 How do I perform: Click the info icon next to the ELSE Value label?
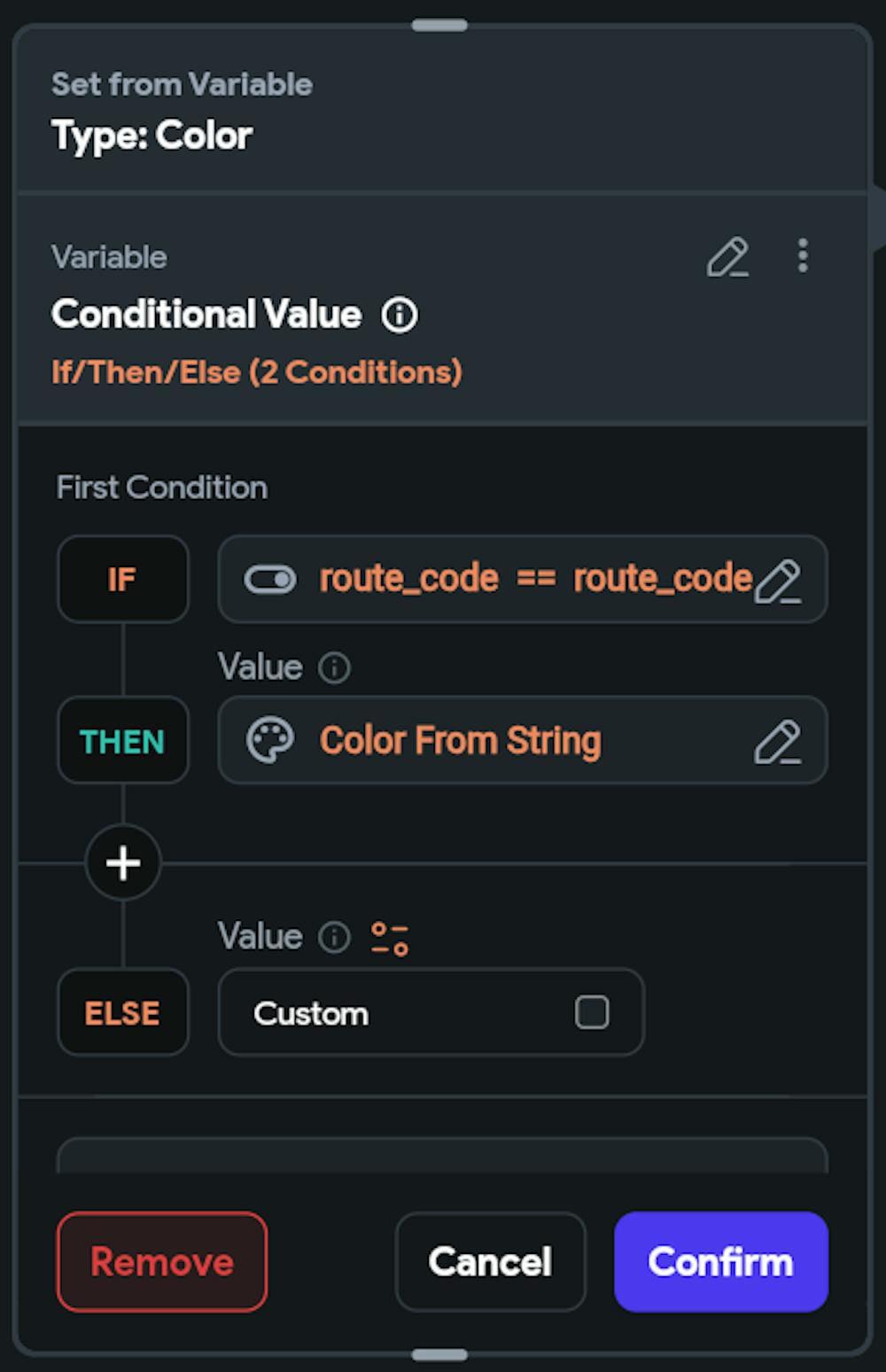(334, 936)
